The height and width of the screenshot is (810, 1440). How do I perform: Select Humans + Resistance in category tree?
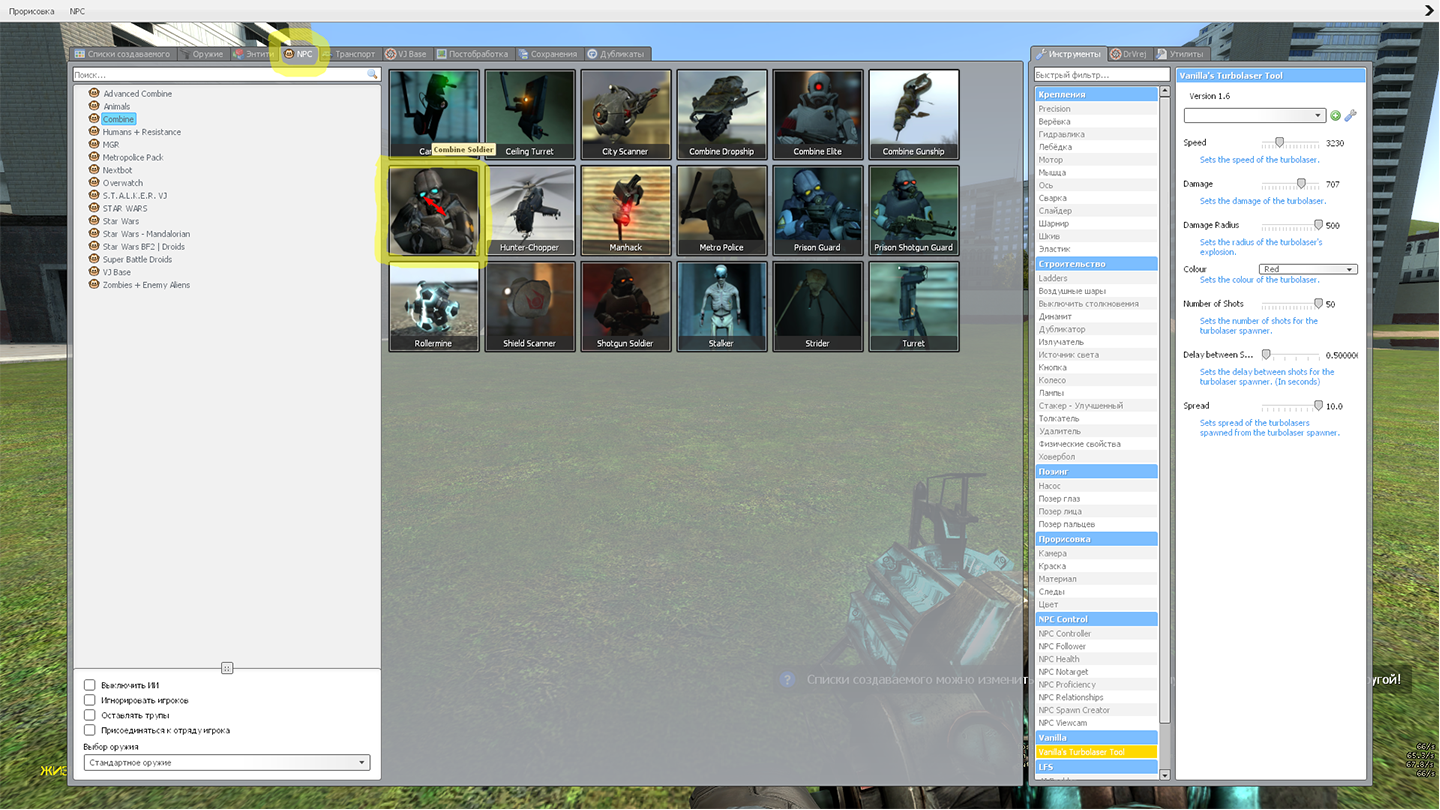click(141, 132)
